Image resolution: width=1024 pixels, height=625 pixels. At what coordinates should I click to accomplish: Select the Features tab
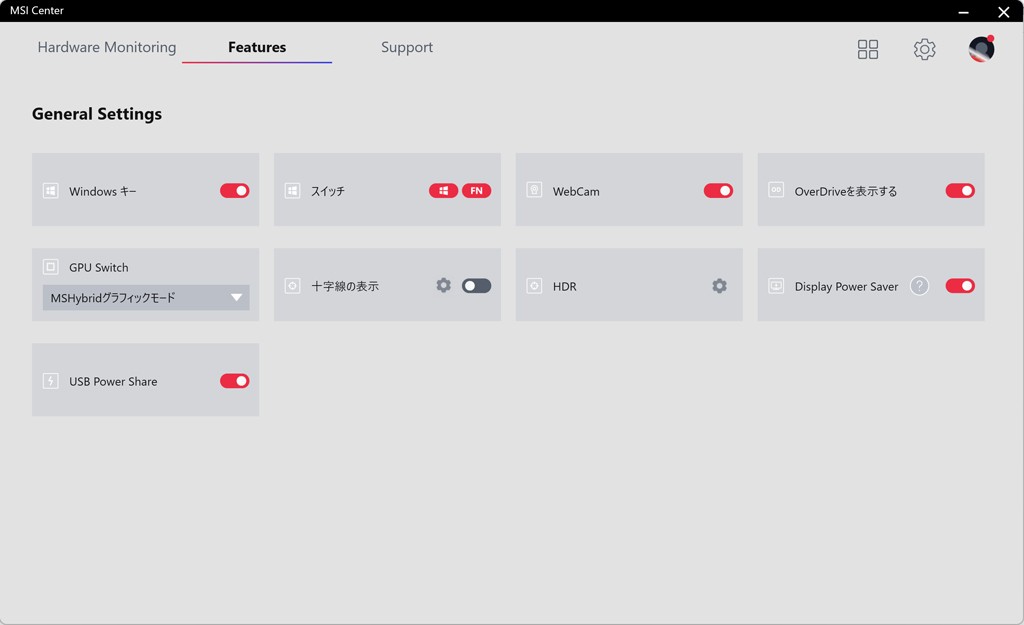point(257,47)
